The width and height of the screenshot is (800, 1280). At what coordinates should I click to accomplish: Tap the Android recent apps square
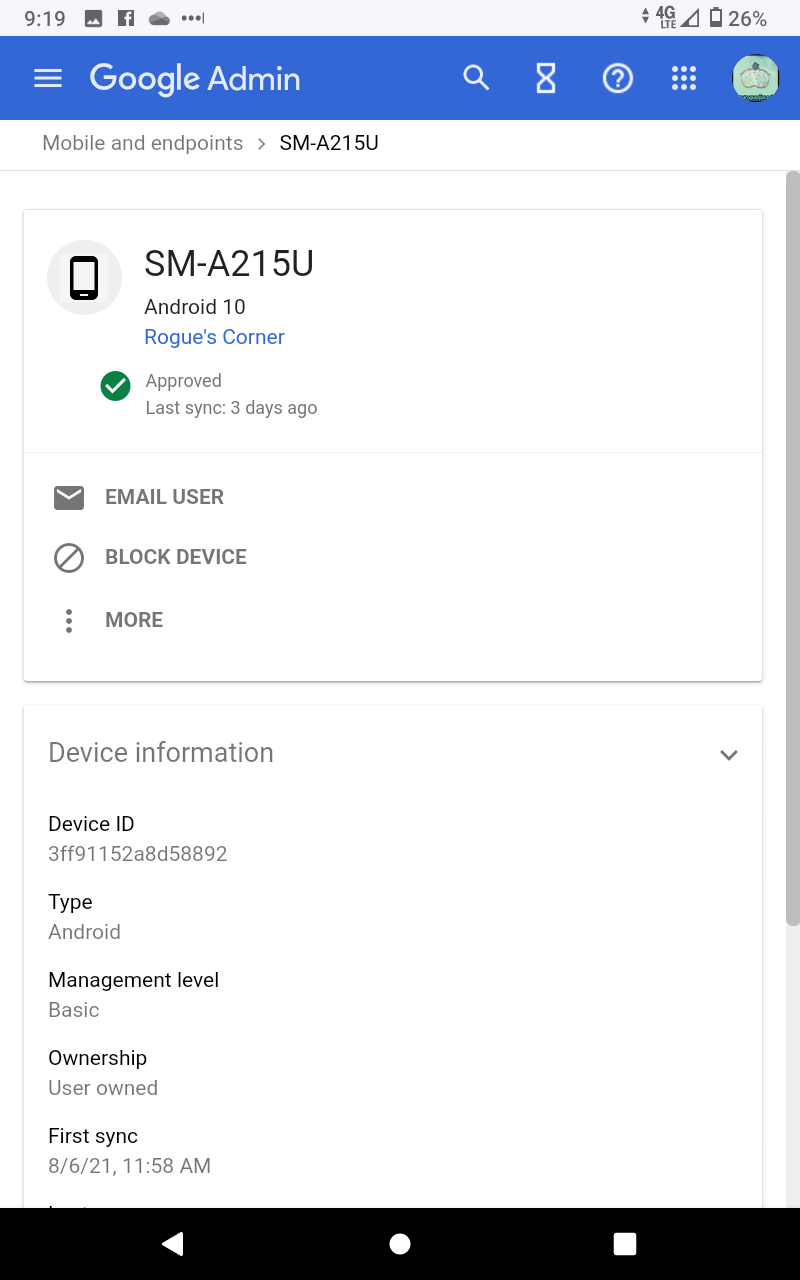[625, 1243]
